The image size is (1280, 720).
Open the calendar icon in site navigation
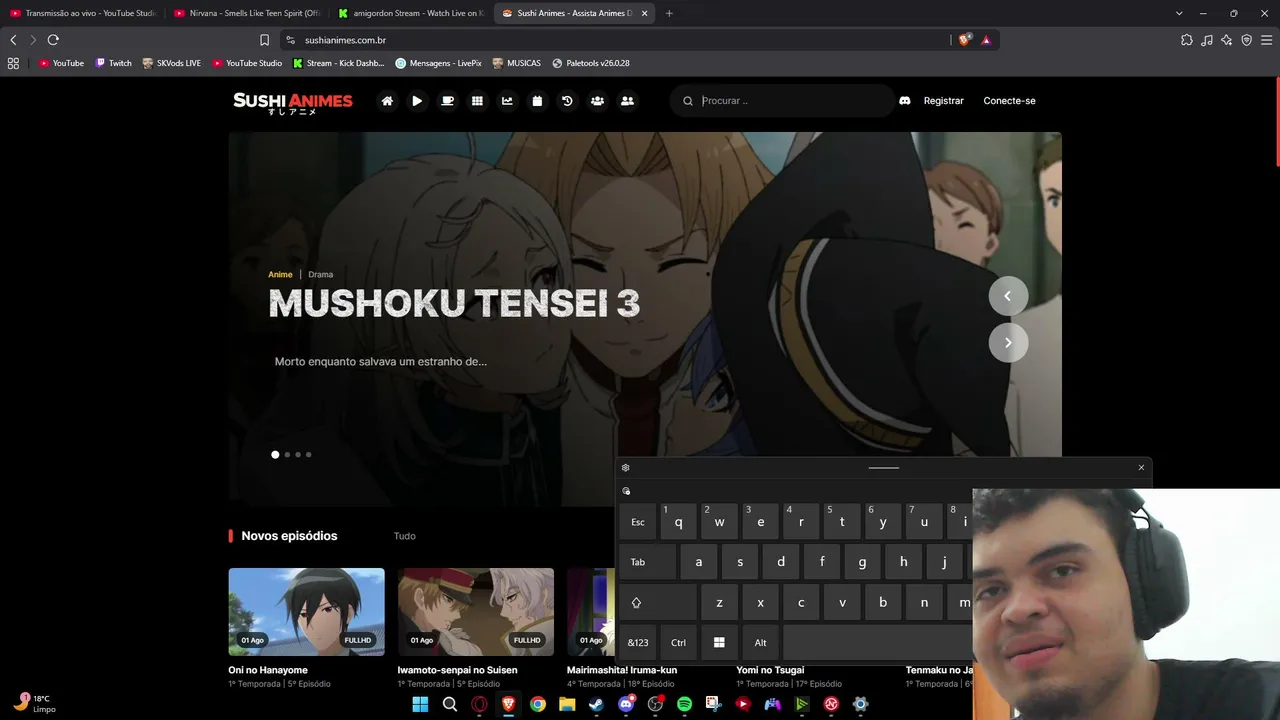[x=537, y=101]
